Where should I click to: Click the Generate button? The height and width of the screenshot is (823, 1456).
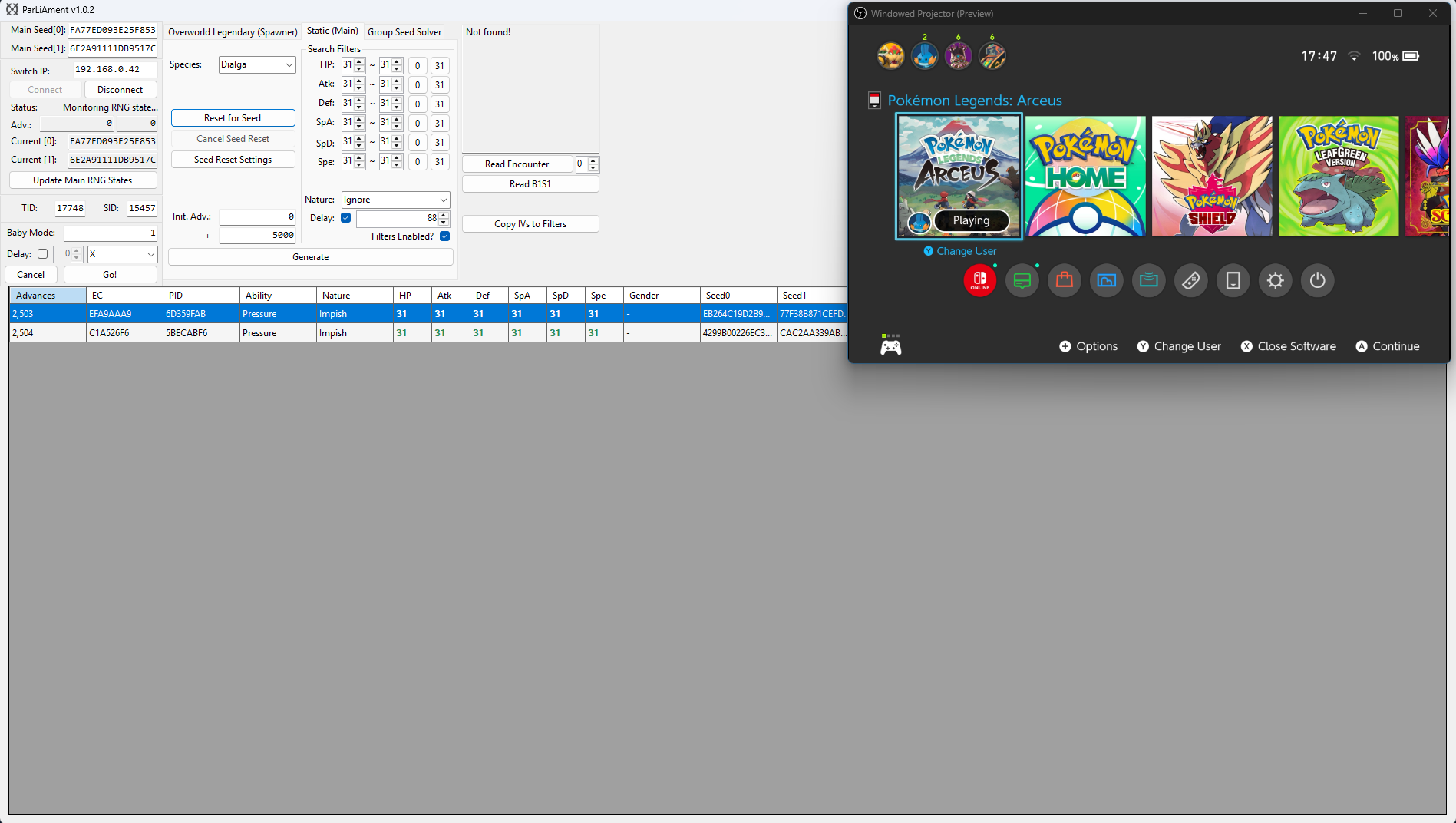[310, 257]
